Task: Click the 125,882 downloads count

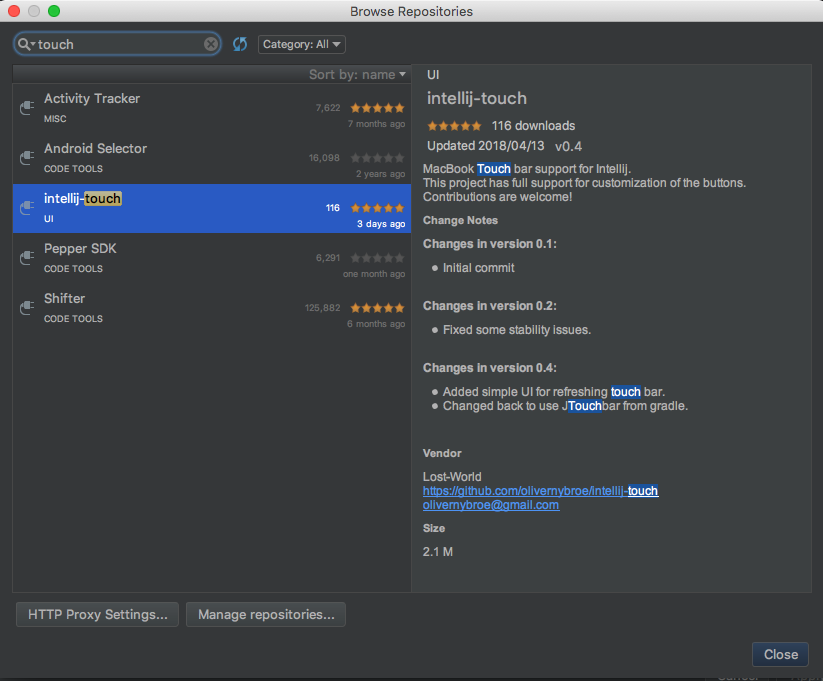Action: [x=322, y=308]
